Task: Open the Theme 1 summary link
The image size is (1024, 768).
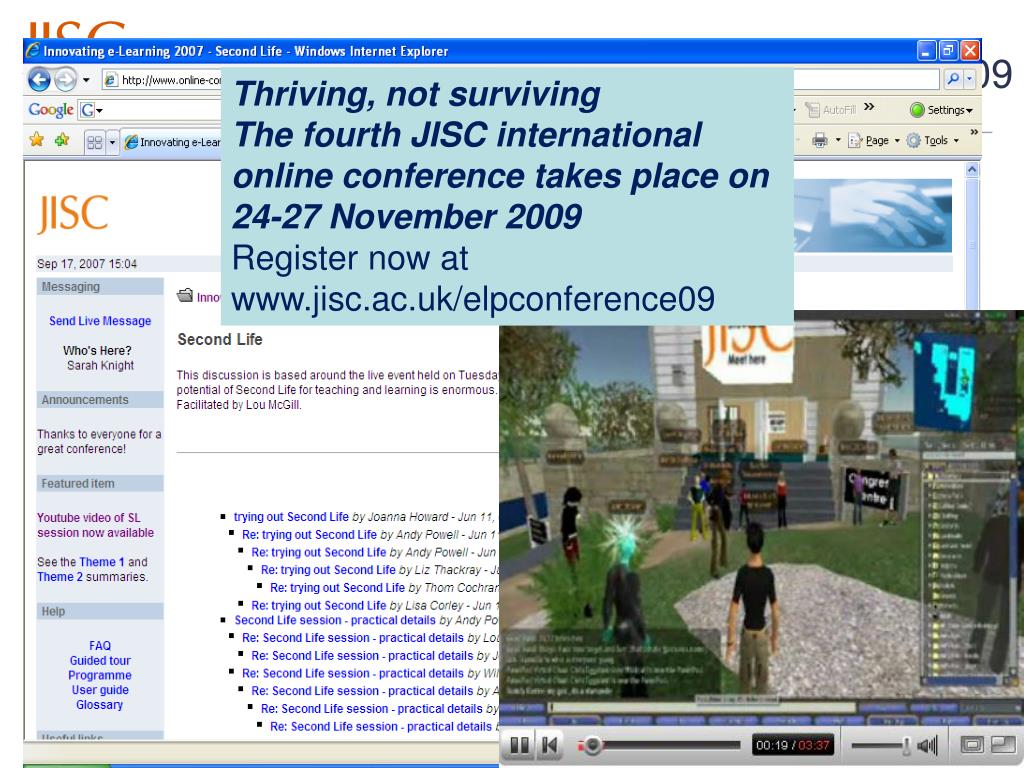Action: tap(102, 562)
